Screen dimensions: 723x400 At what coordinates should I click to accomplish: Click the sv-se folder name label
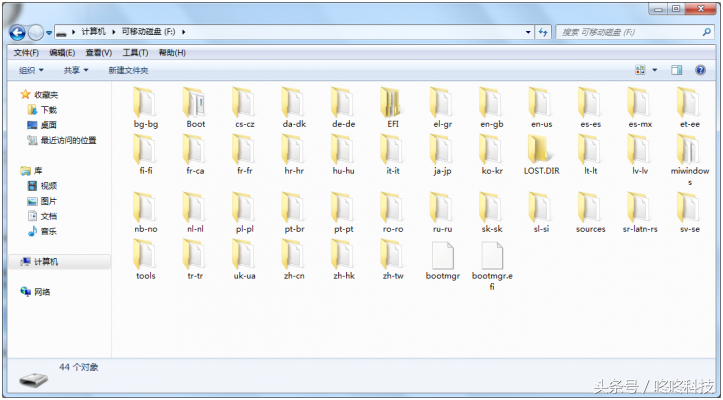click(690, 229)
